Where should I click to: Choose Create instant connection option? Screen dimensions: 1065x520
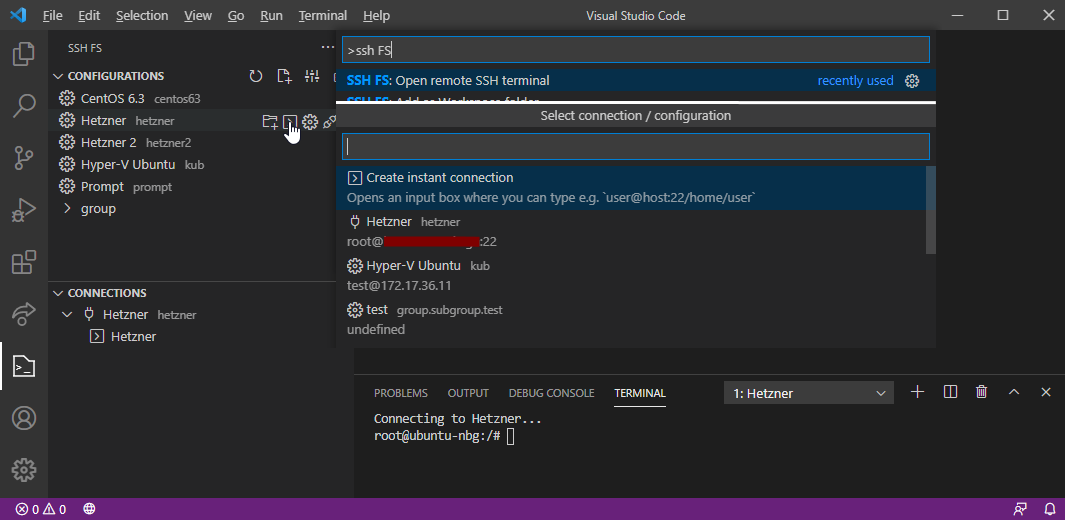(x=632, y=188)
